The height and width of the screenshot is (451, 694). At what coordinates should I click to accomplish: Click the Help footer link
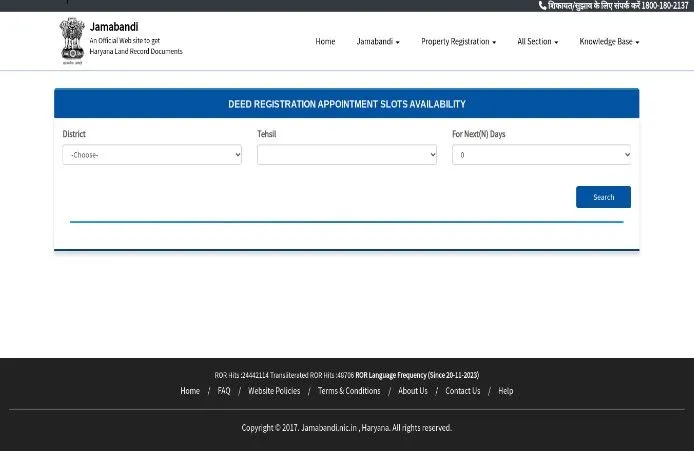506,391
